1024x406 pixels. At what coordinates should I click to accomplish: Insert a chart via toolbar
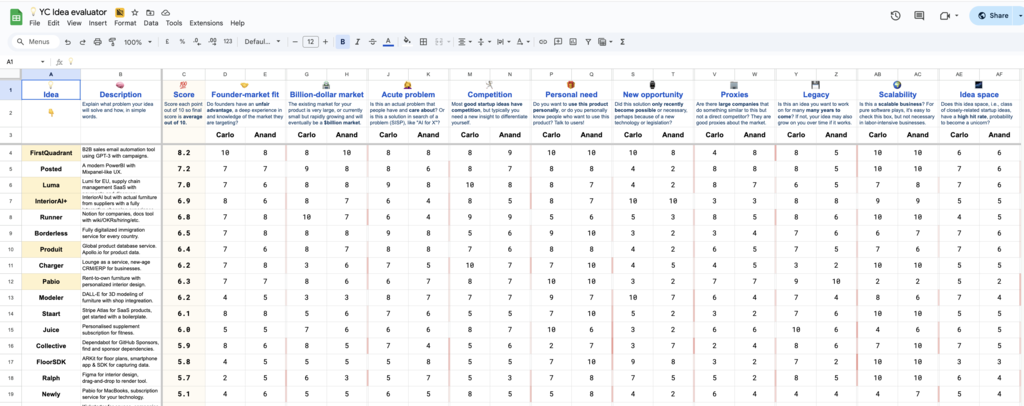(573, 42)
